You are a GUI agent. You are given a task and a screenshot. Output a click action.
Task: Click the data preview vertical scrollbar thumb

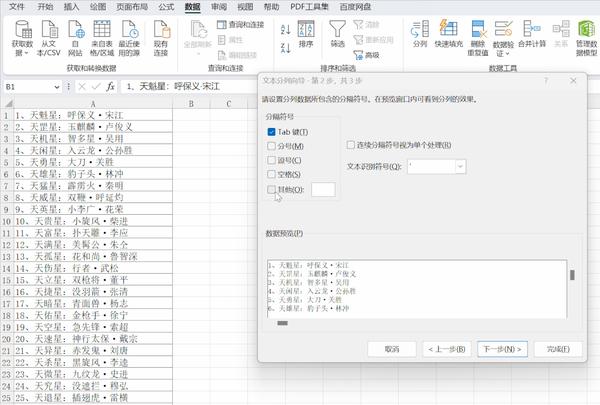coord(572,275)
